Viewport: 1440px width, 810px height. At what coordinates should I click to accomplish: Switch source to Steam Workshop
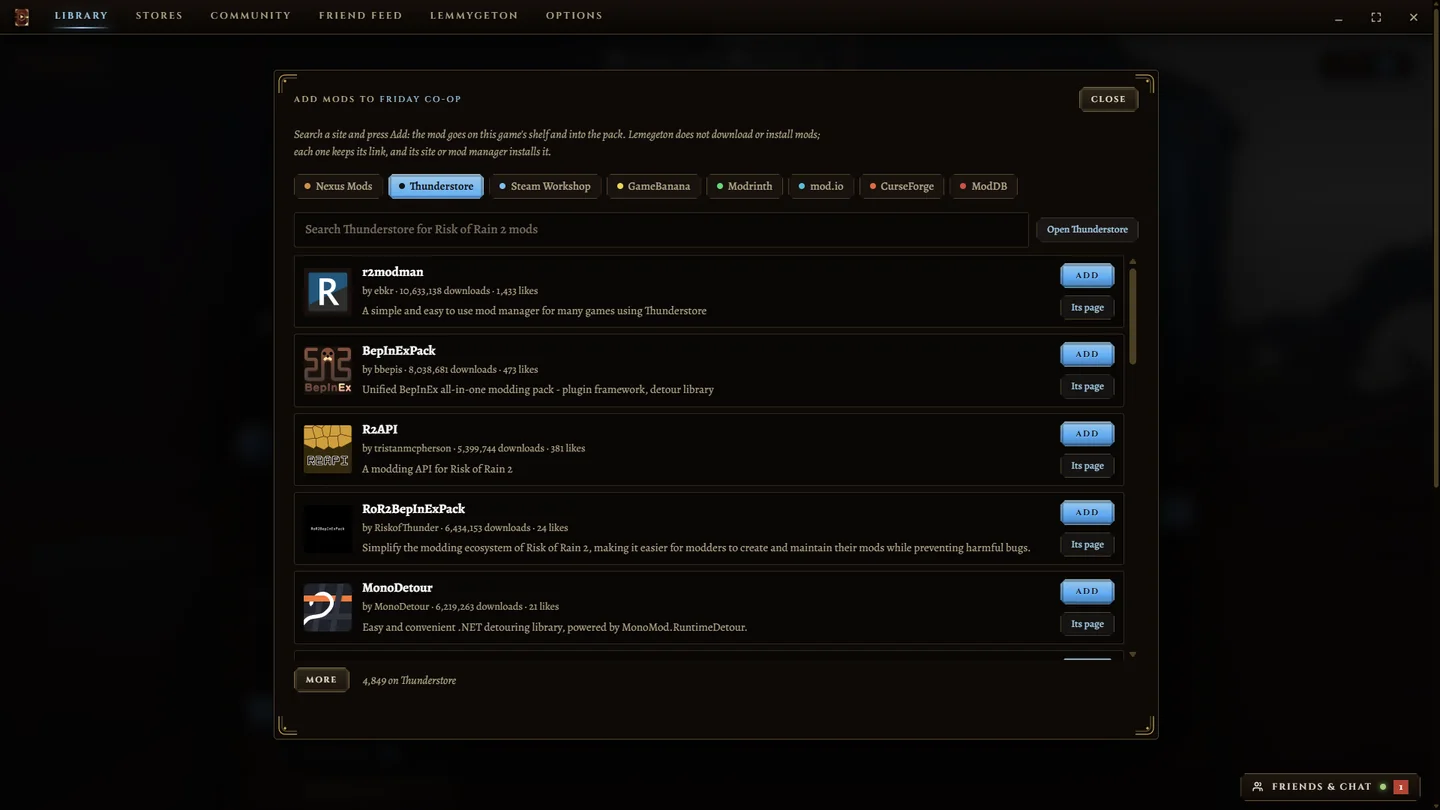(x=545, y=186)
